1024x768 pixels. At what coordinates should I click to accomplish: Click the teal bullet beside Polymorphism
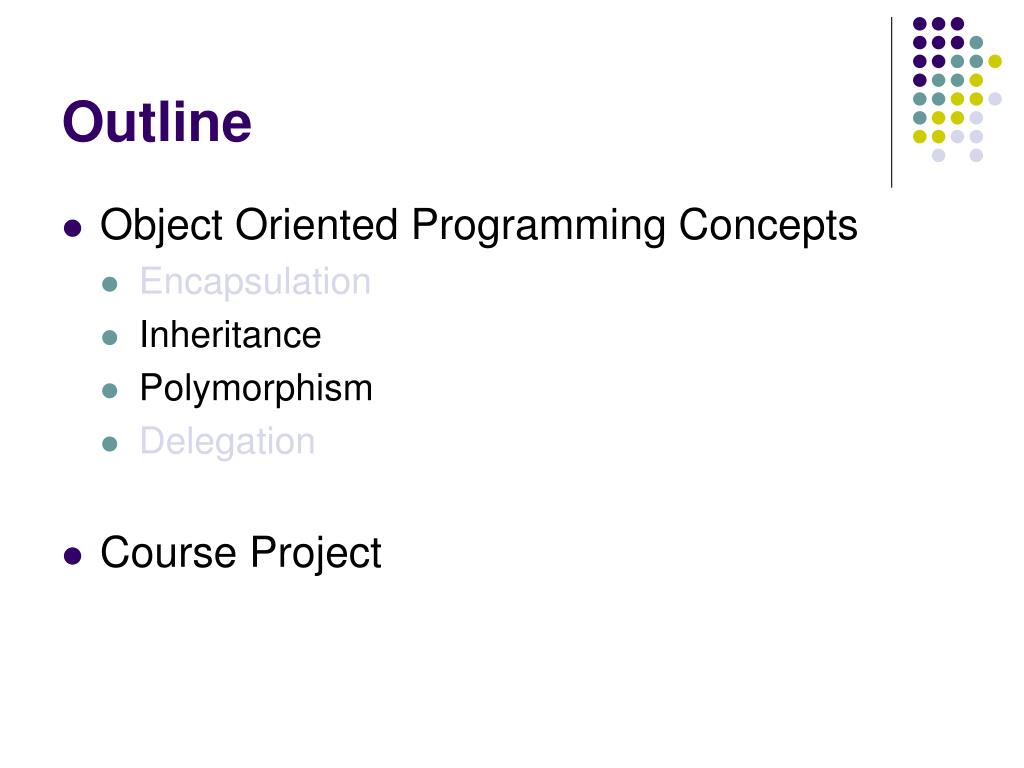pyautogui.click(x=110, y=391)
